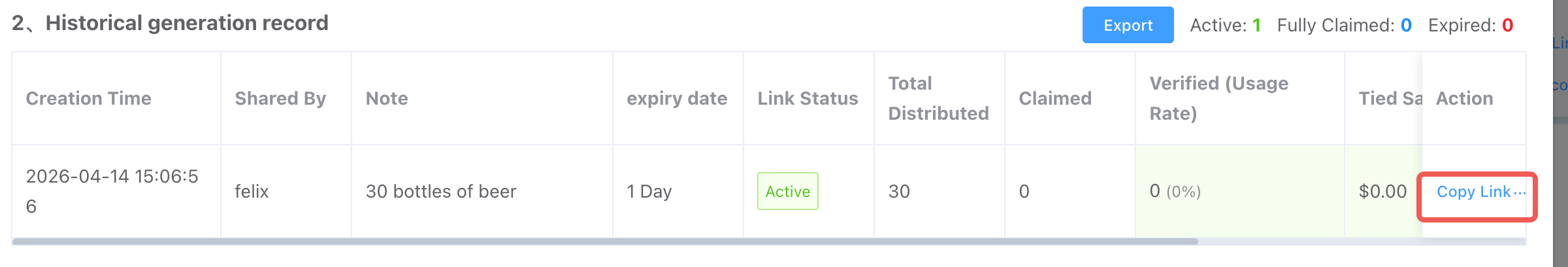Click the expiry date column header
Screen dimensions: 1568x267
(677, 98)
